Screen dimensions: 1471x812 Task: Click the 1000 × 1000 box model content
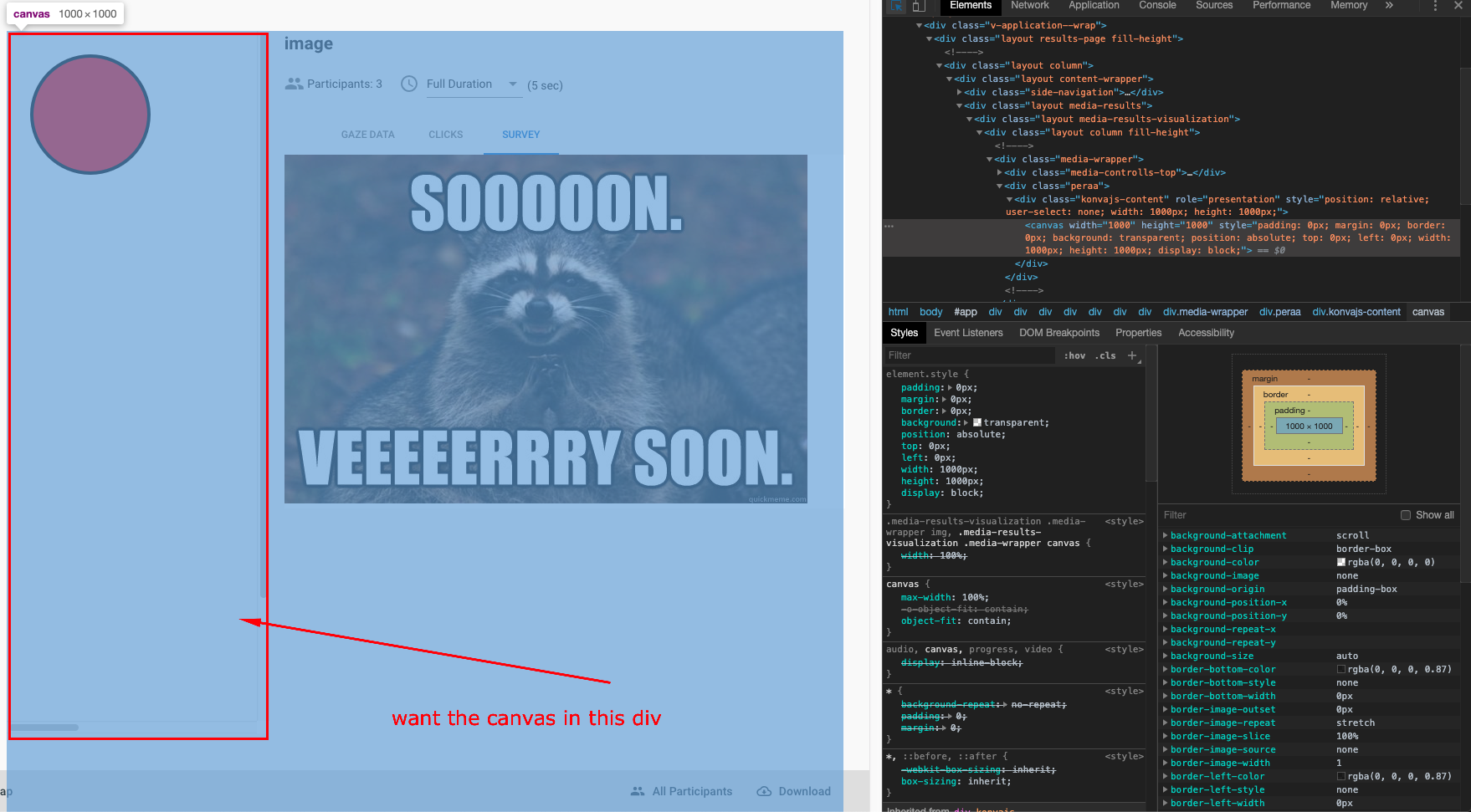click(x=1309, y=426)
